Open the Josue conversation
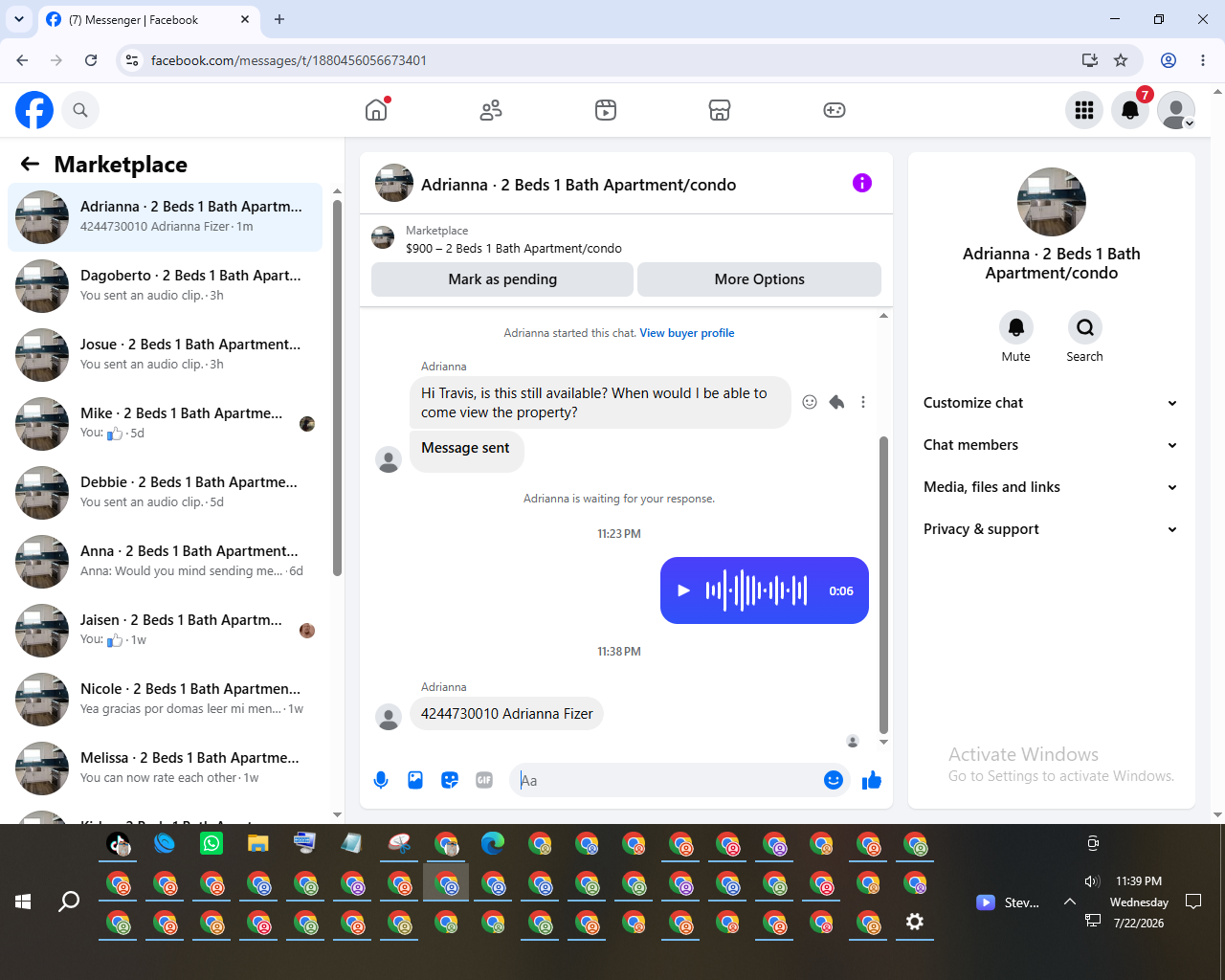Screen dimensions: 1225x980 (165, 355)
